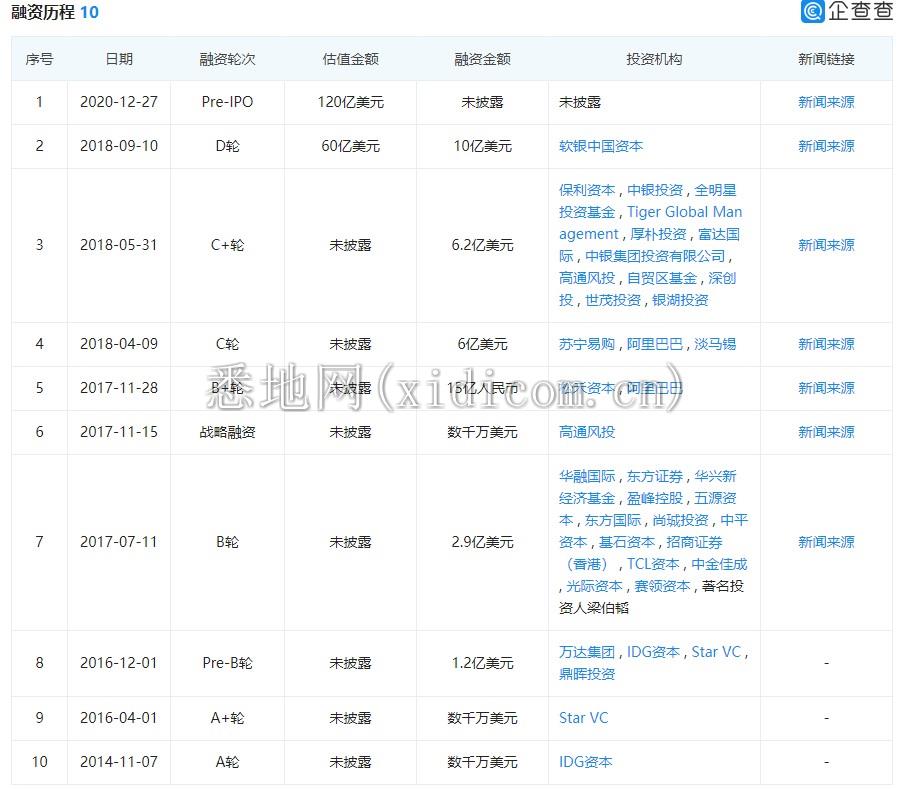Select the round cell Pre-B轮
The image size is (901, 789).
[x=227, y=663]
